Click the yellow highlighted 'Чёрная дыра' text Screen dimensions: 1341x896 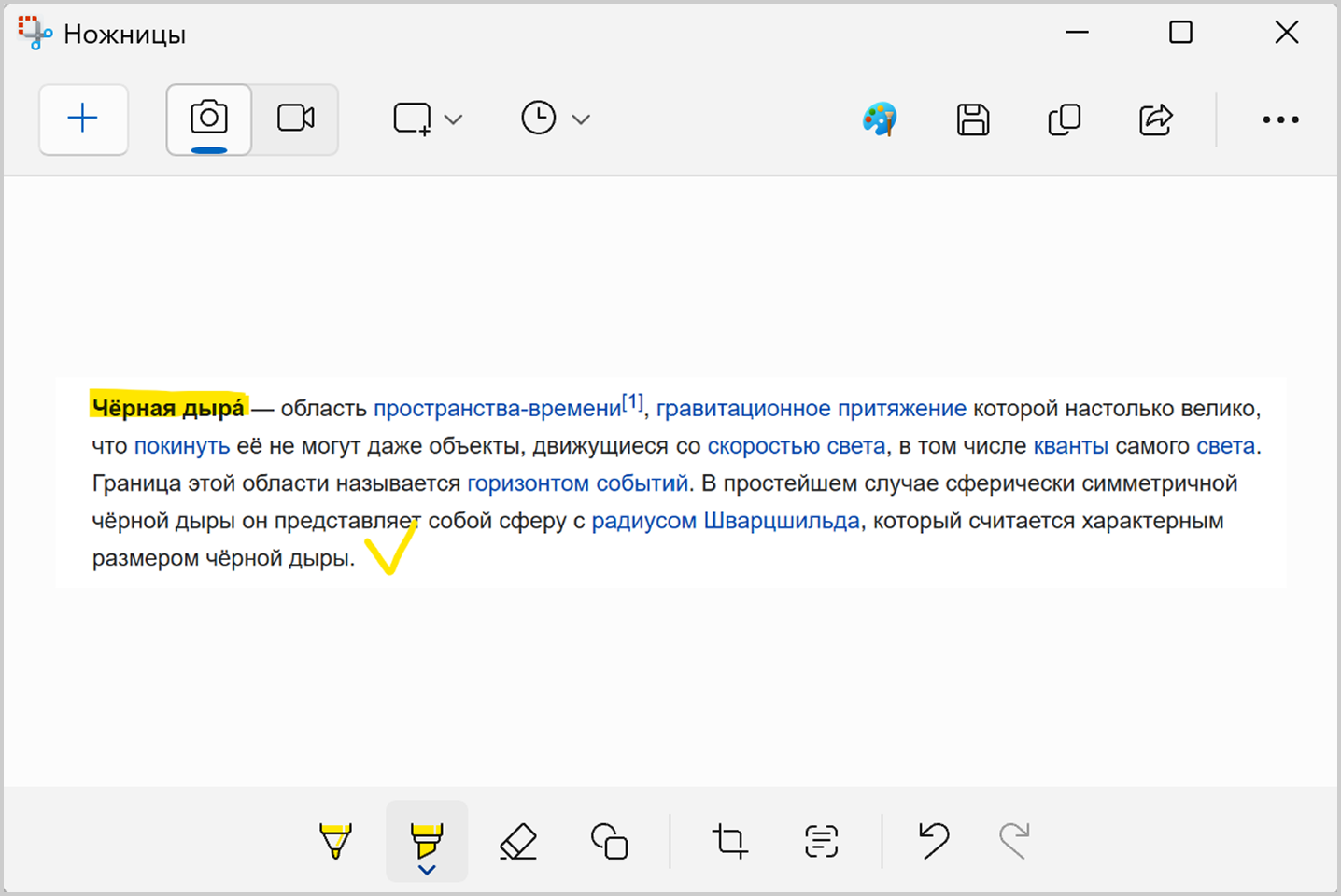168,408
